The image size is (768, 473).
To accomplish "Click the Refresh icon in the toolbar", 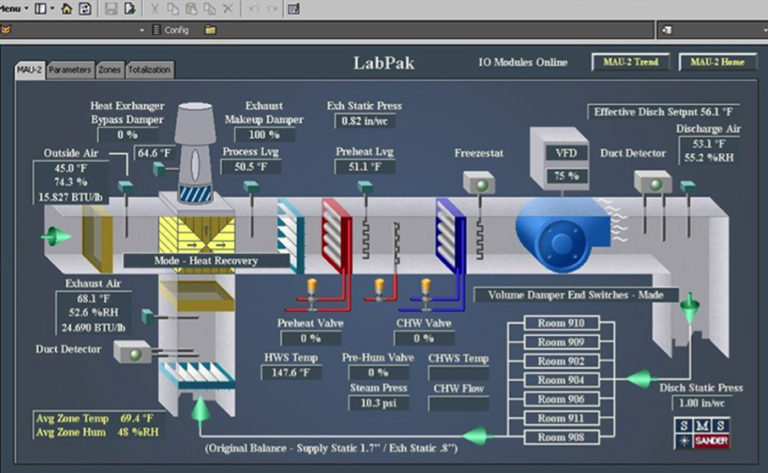I will tap(84, 8).
